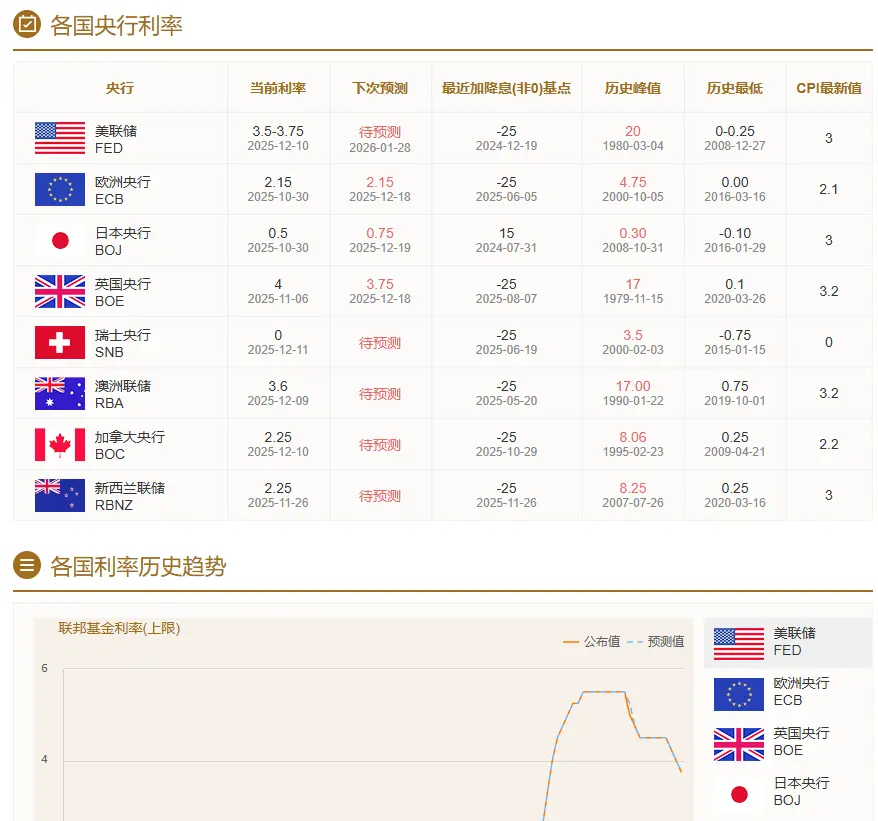Click RBNZ historical peak 8.25
The width and height of the screenshot is (878, 821).
tap(633, 488)
